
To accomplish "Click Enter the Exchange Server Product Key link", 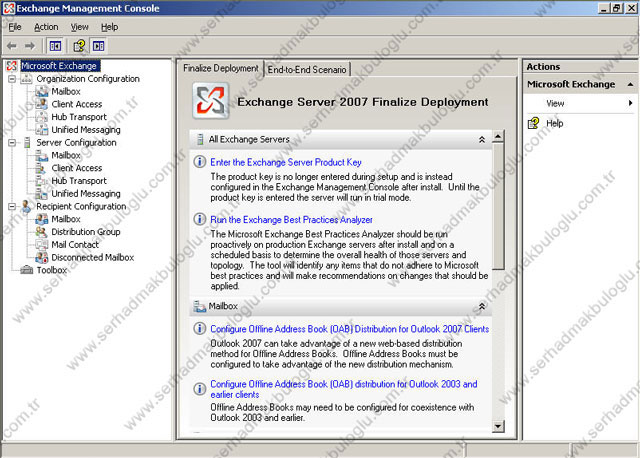I will coord(286,162).
